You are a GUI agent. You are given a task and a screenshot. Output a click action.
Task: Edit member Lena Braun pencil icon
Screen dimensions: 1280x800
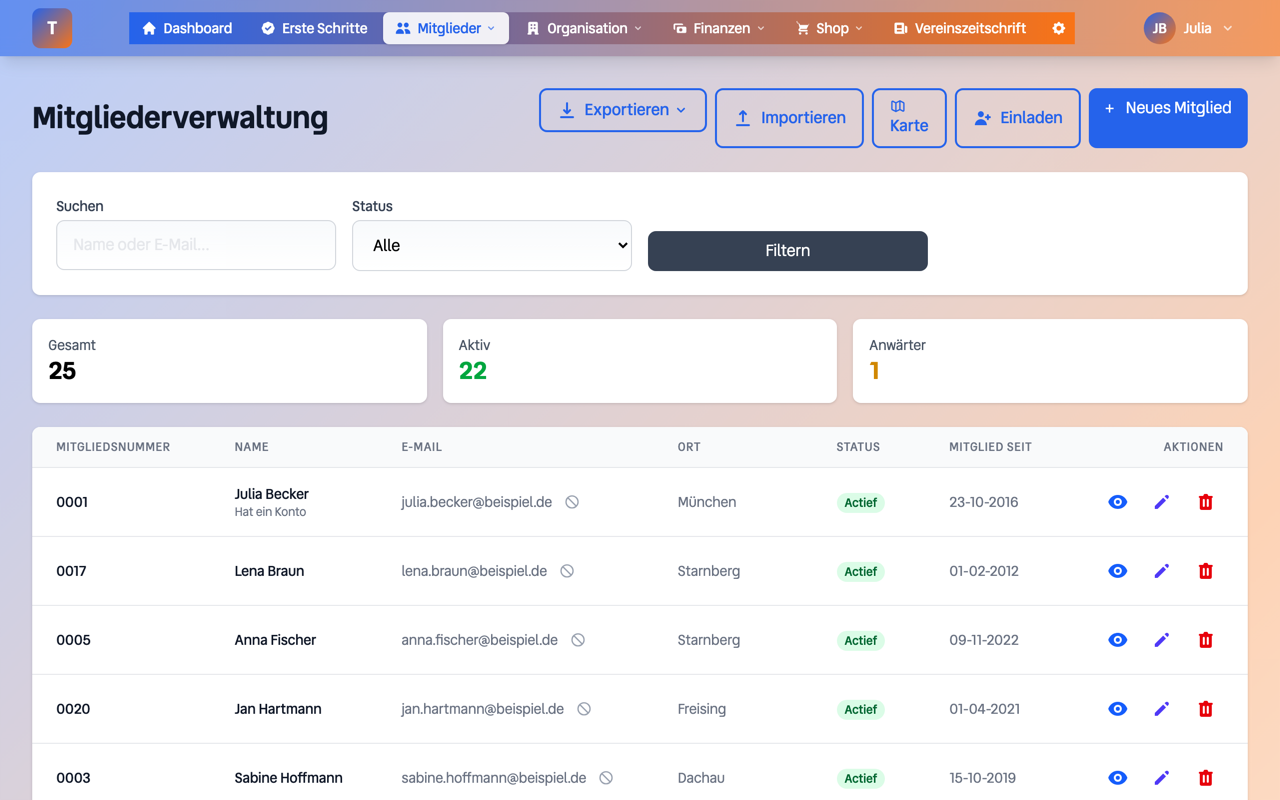1162,571
